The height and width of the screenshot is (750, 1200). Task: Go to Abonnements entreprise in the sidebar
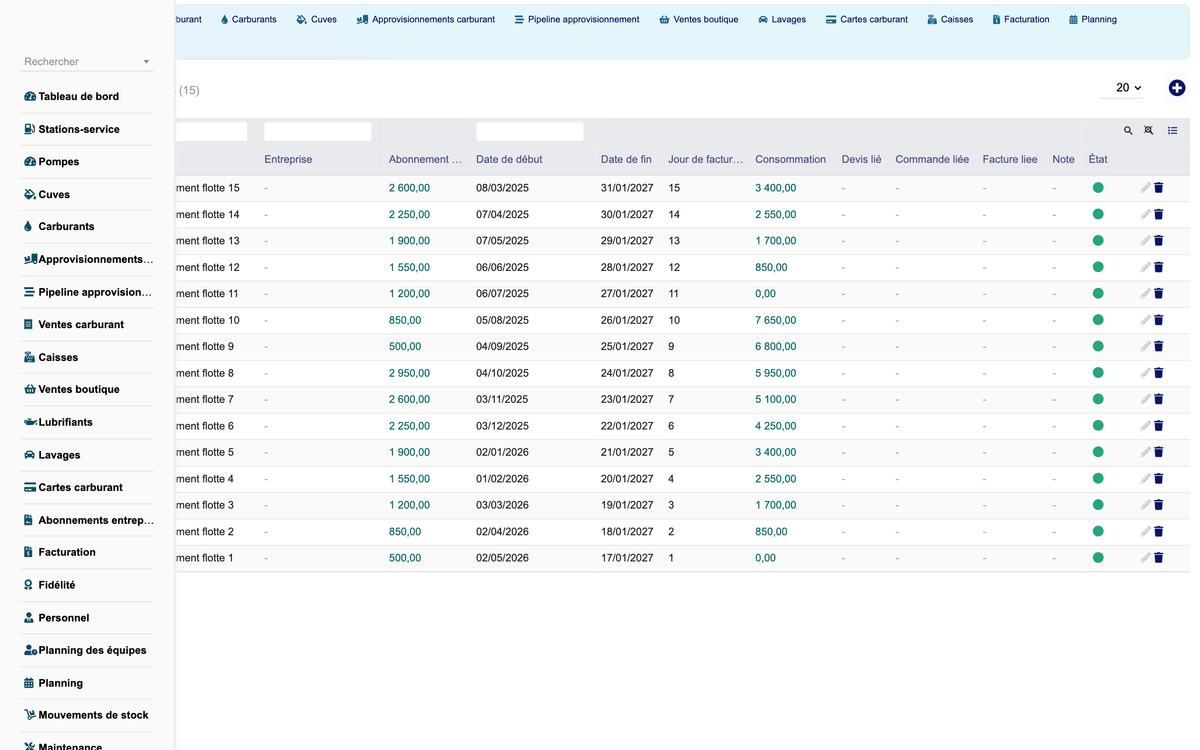[x=96, y=520]
